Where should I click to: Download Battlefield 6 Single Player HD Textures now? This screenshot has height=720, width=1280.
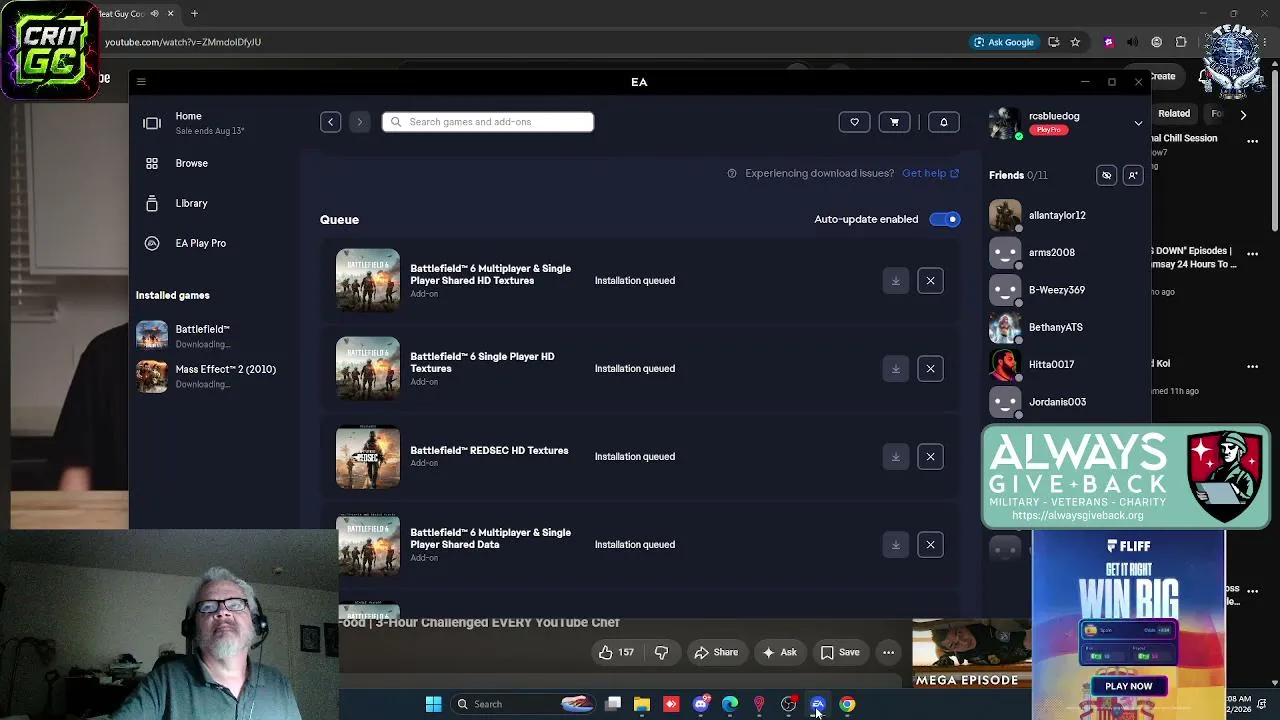click(896, 369)
